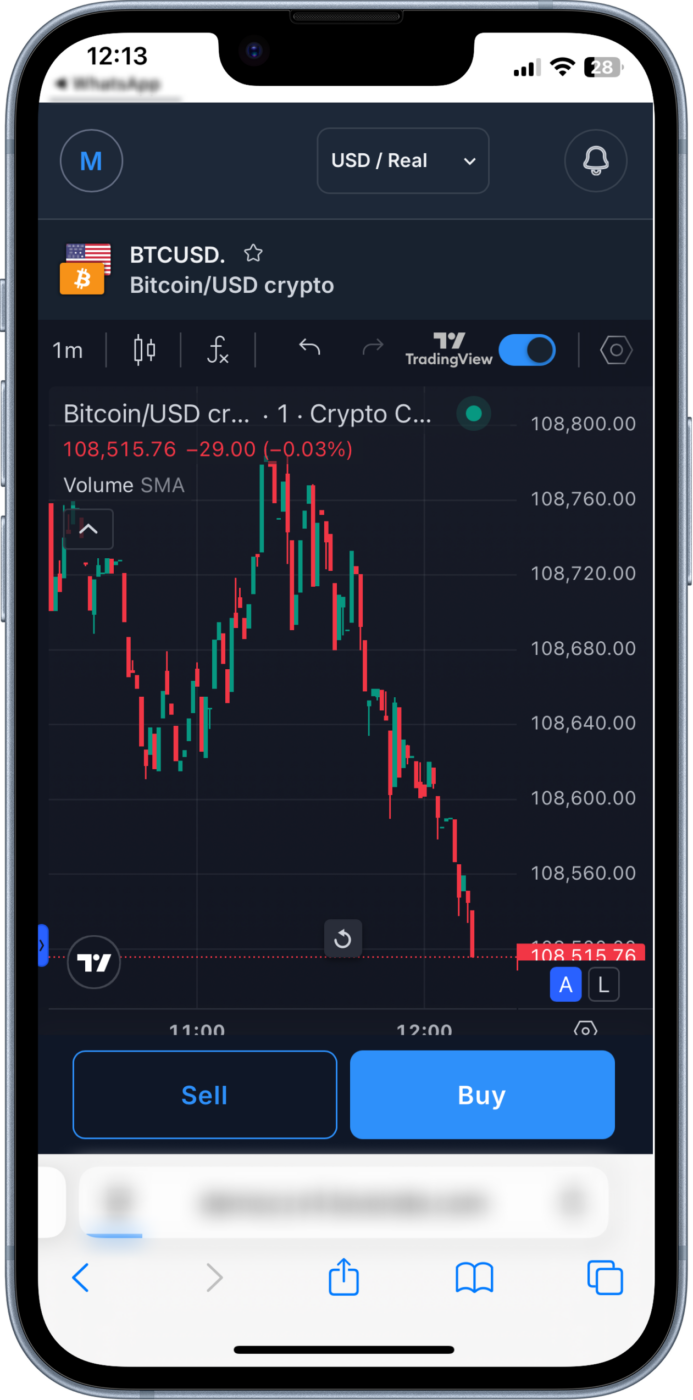Toggle the TradingView chart switch
The width and height of the screenshot is (693, 1400).
click(527, 350)
